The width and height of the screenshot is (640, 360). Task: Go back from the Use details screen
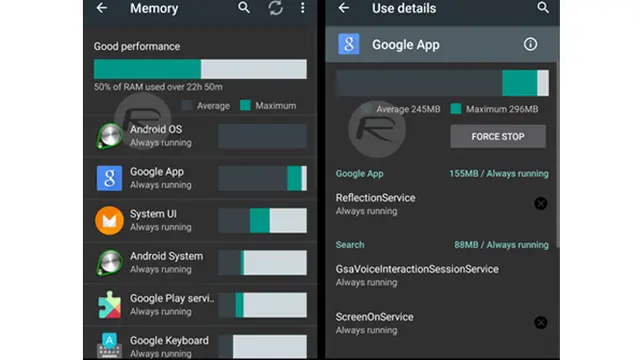tap(344, 8)
